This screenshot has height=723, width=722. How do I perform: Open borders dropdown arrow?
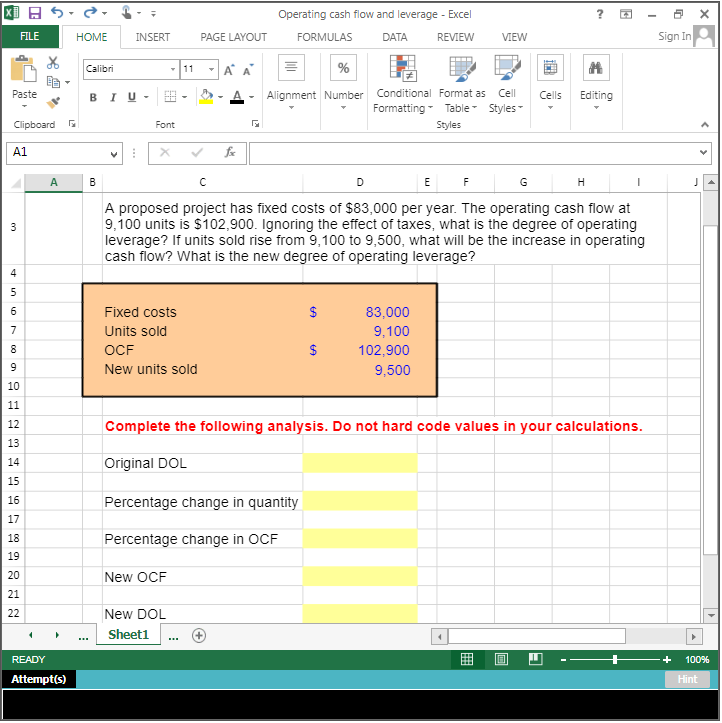(x=184, y=97)
